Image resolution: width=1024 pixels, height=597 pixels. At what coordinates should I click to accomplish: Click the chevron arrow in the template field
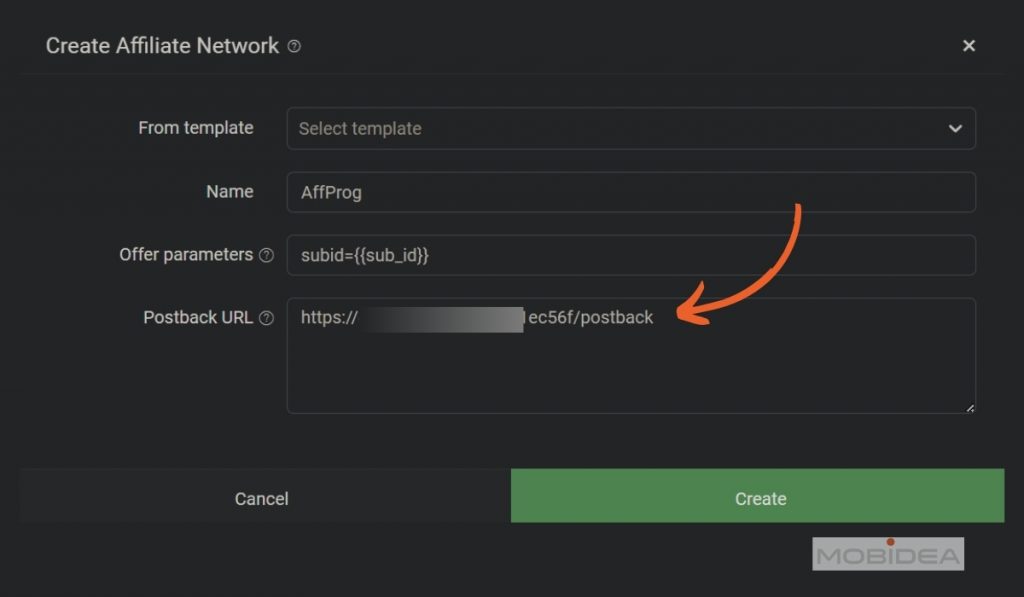click(x=955, y=129)
